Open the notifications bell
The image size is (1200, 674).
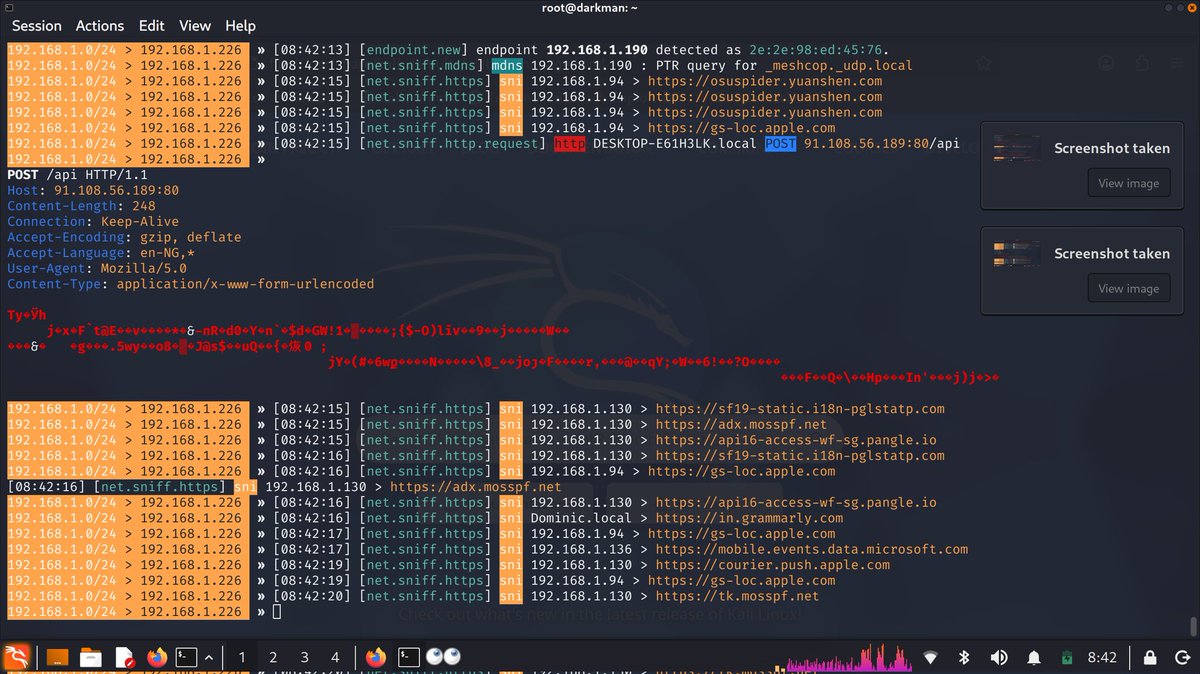1033,657
